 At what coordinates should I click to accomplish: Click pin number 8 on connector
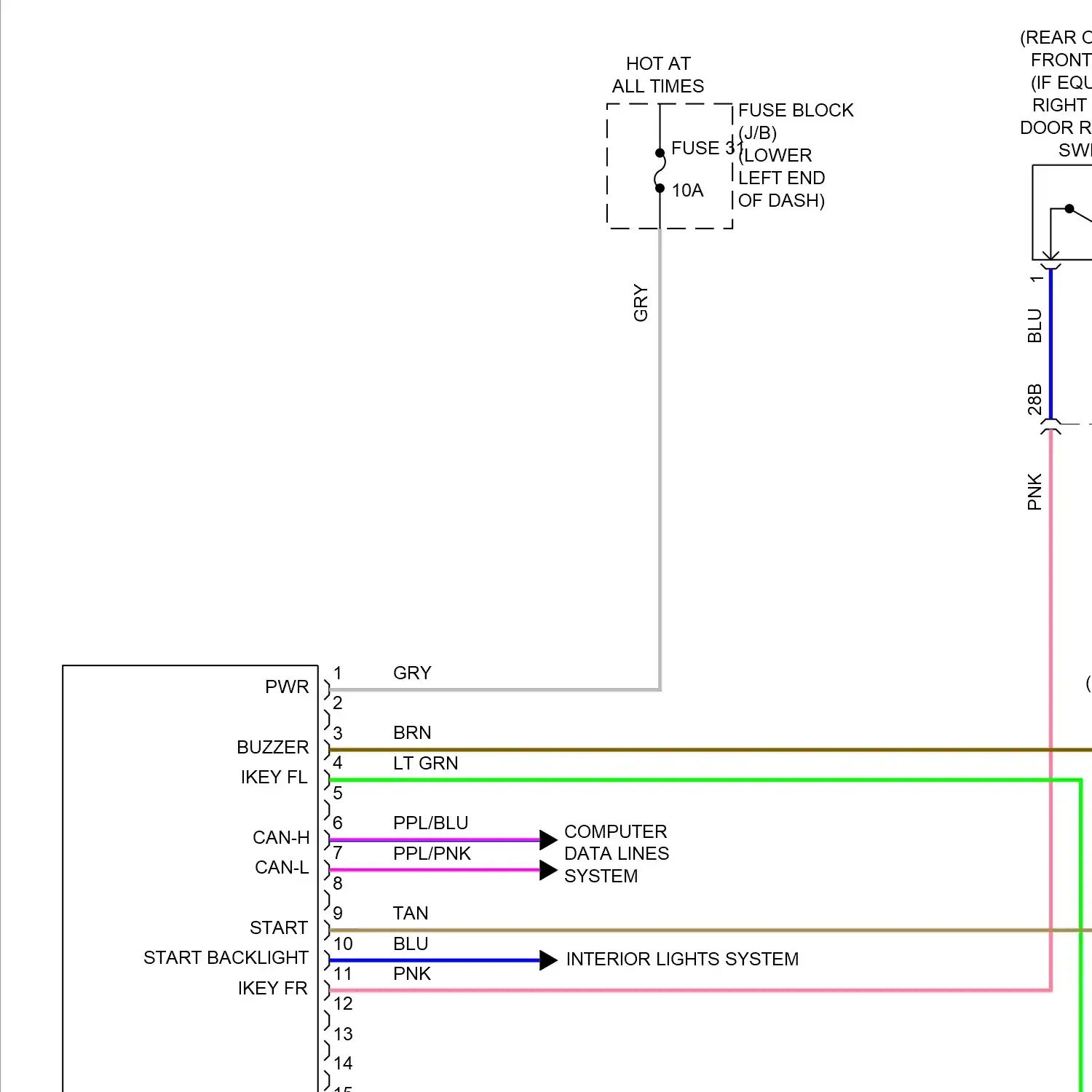click(338, 883)
